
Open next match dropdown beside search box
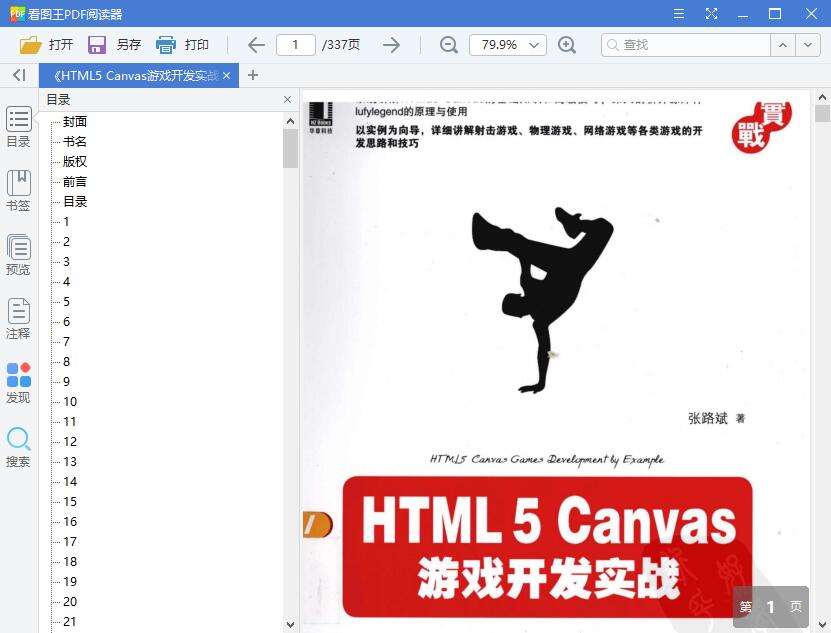pyautogui.click(x=808, y=45)
